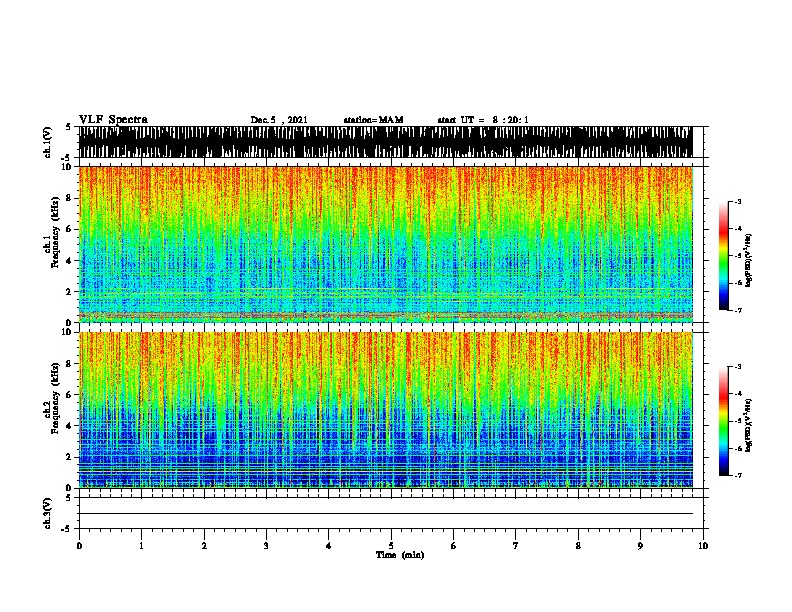The image size is (792, 612).
Task: Click ch.1 frequency tick label "8"
Action: coord(70,198)
